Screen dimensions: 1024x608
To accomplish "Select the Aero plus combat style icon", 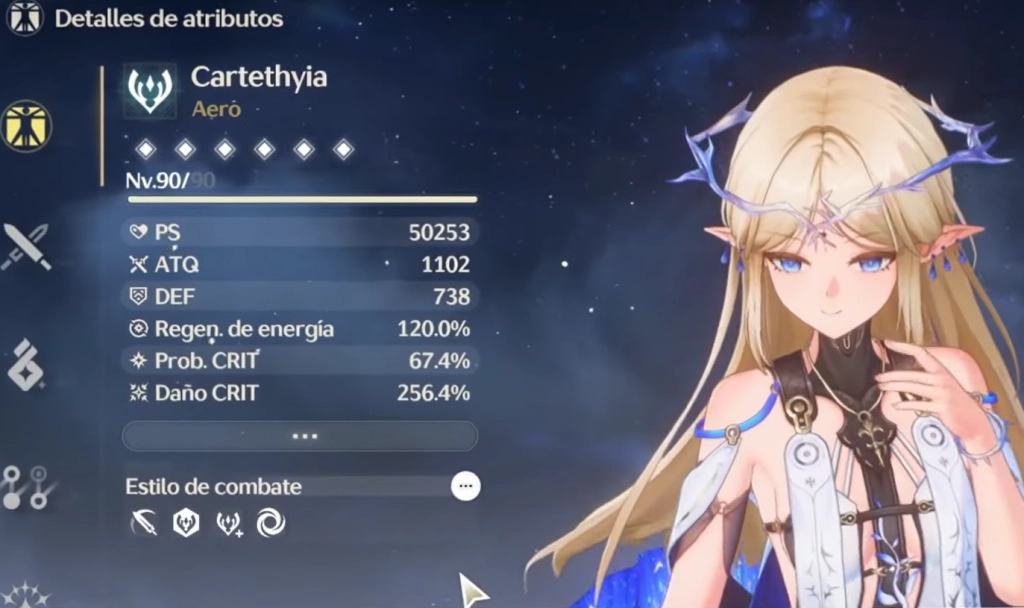I will pyautogui.click(x=229, y=524).
